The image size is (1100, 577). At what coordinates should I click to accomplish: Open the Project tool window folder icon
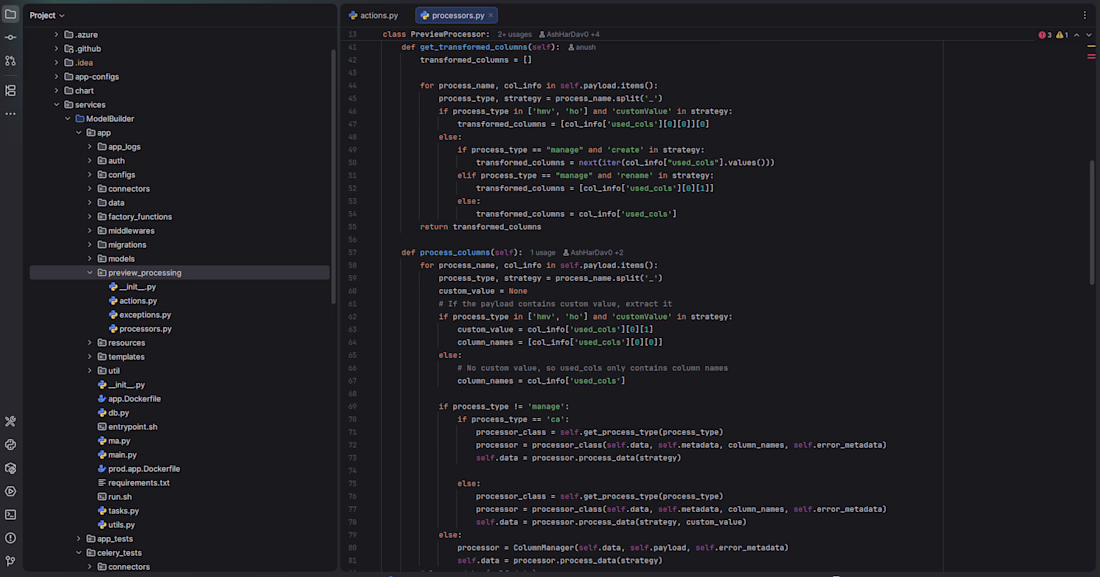coord(11,14)
